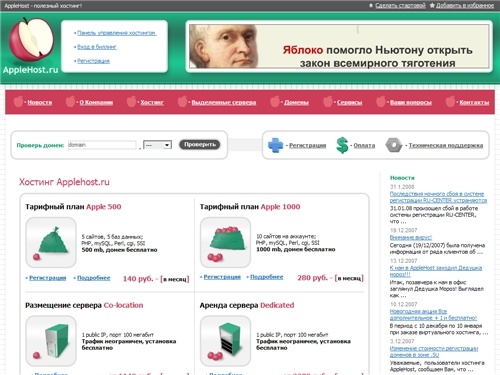Click the Dedicated server rack image
The image size is (500, 375).
[225, 341]
